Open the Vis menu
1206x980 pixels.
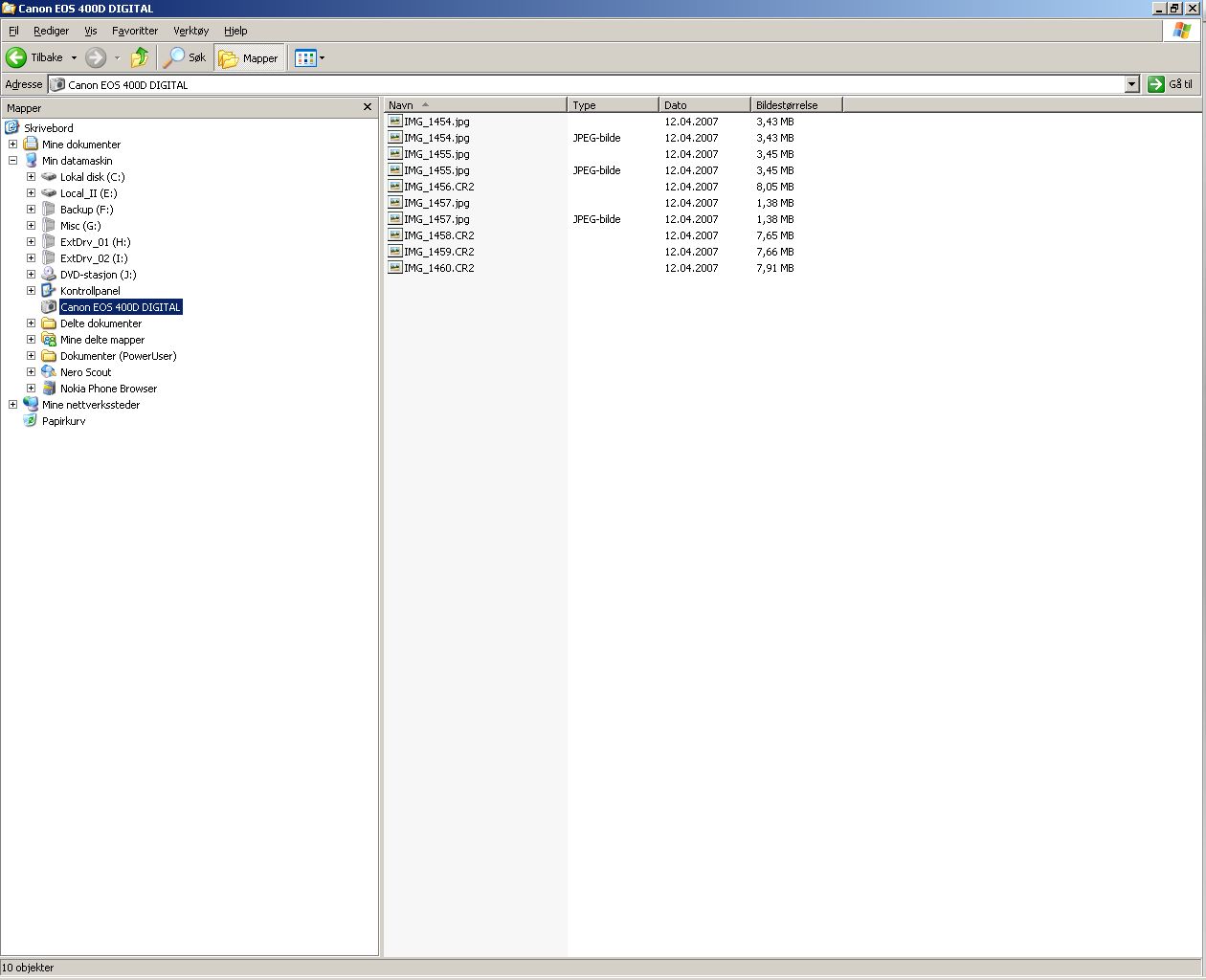91,31
